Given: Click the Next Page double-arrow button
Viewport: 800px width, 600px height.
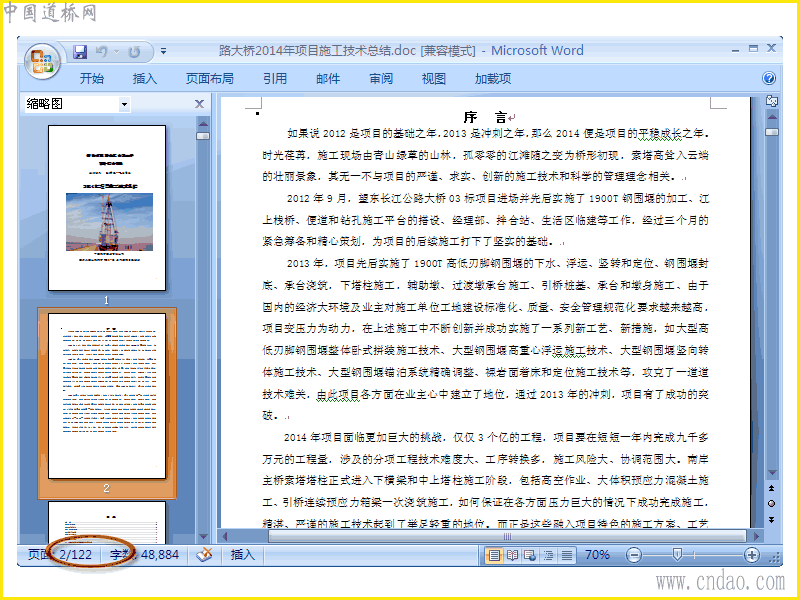Looking at the screenshot, I should [771, 520].
